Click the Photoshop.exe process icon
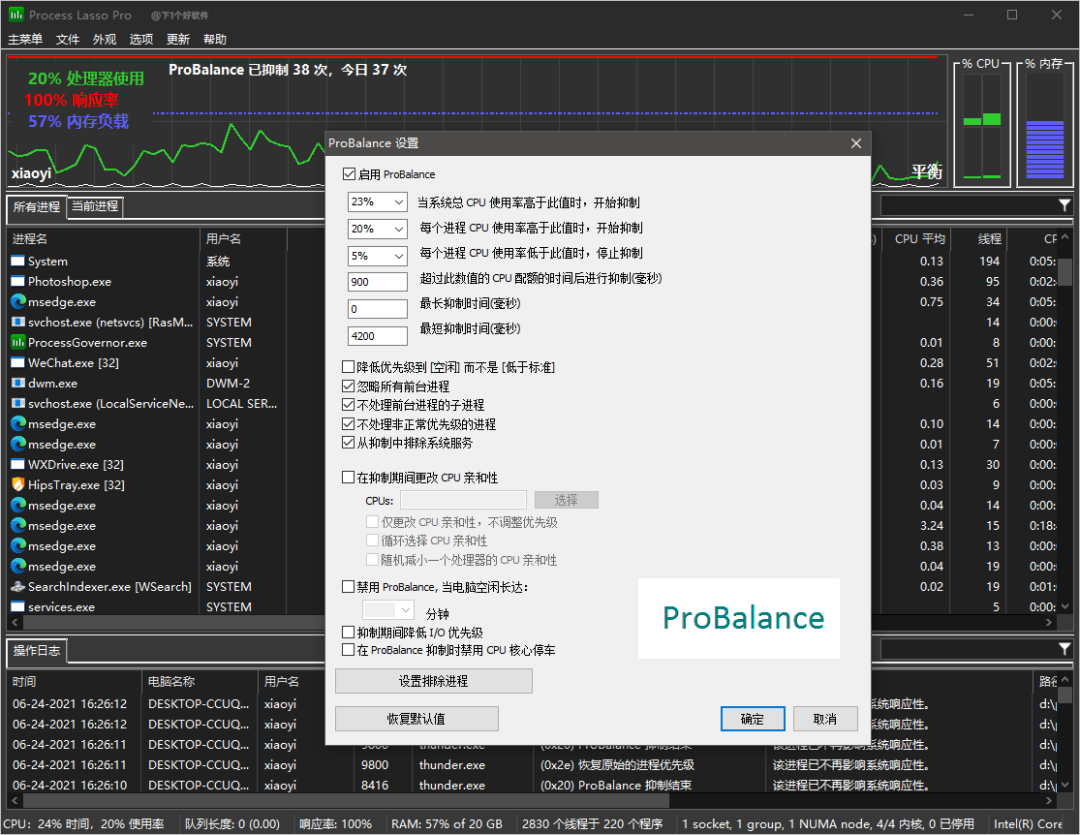 (x=18, y=282)
